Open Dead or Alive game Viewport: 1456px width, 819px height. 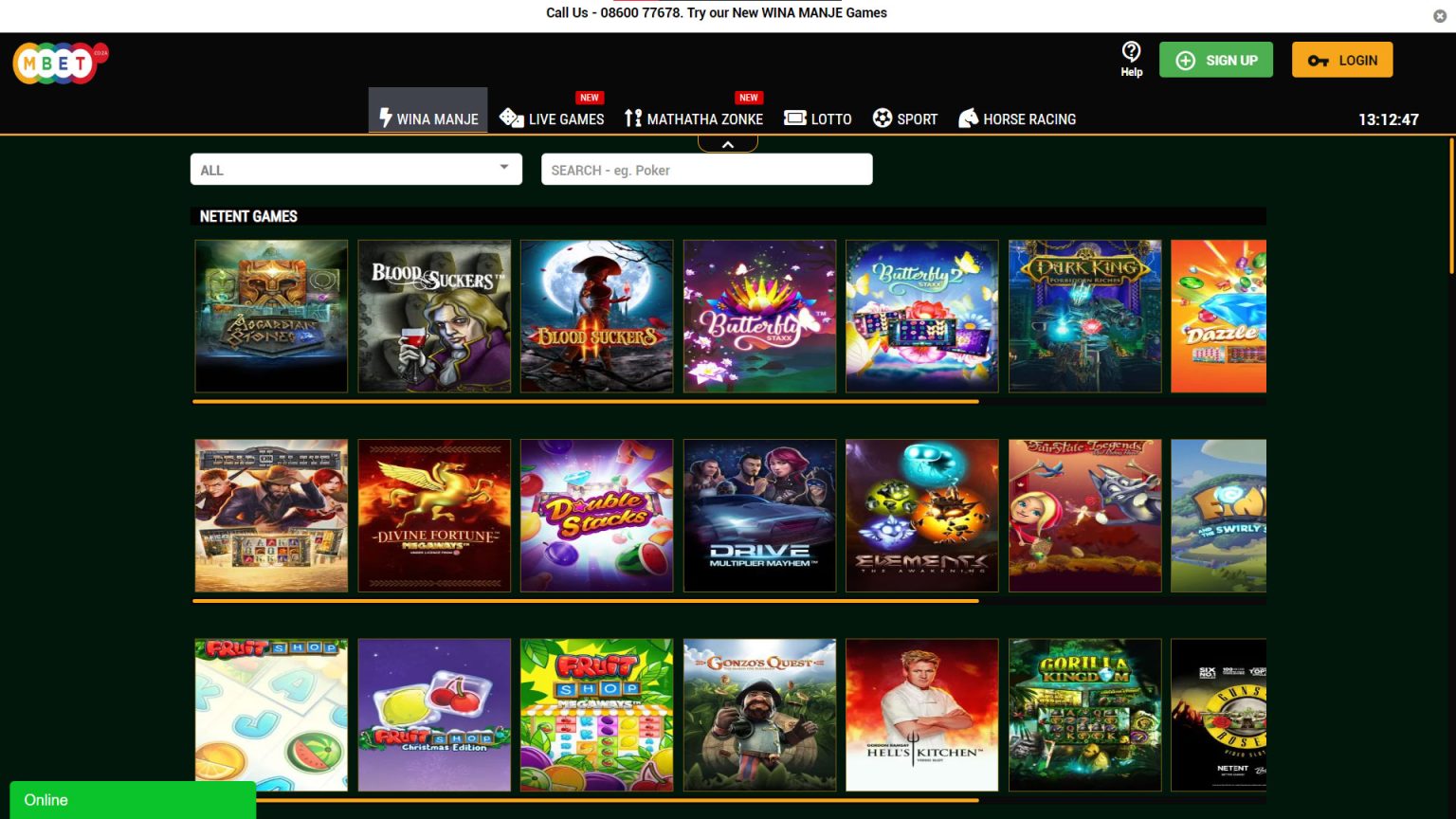tap(271, 516)
